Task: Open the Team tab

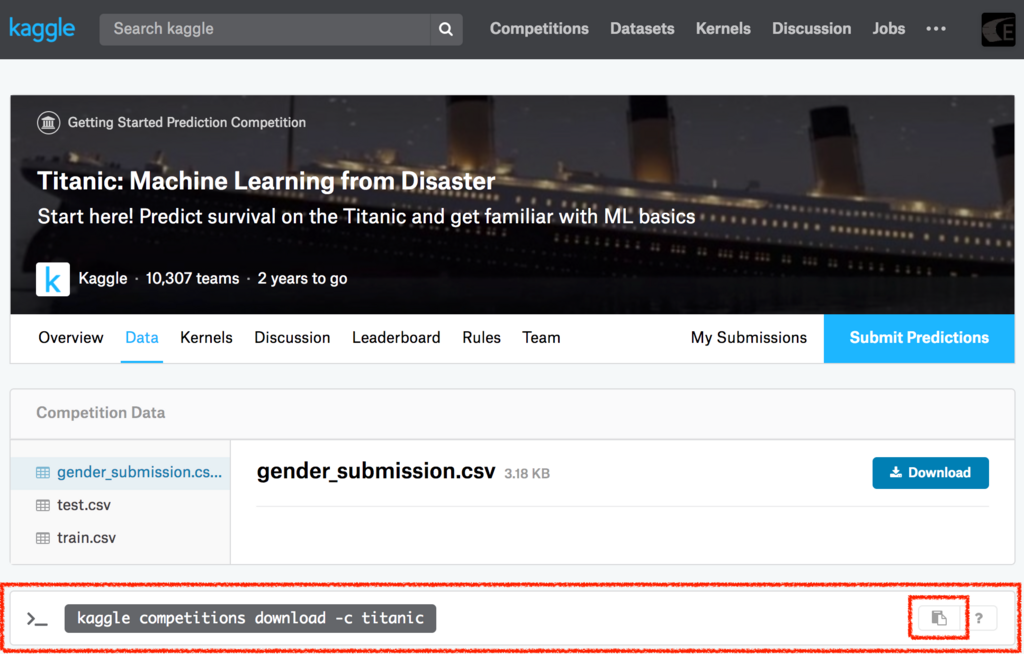Action: tap(541, 338)
